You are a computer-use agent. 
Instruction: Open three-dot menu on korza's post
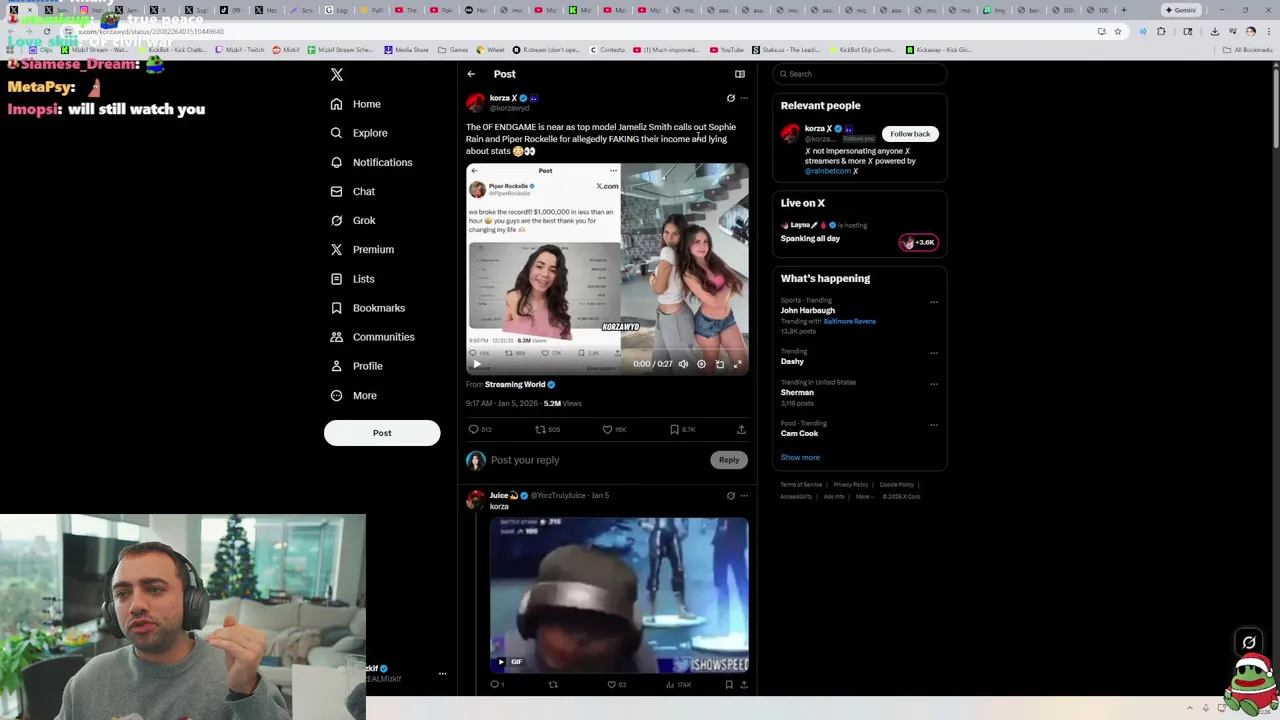(x=743, y=98)
